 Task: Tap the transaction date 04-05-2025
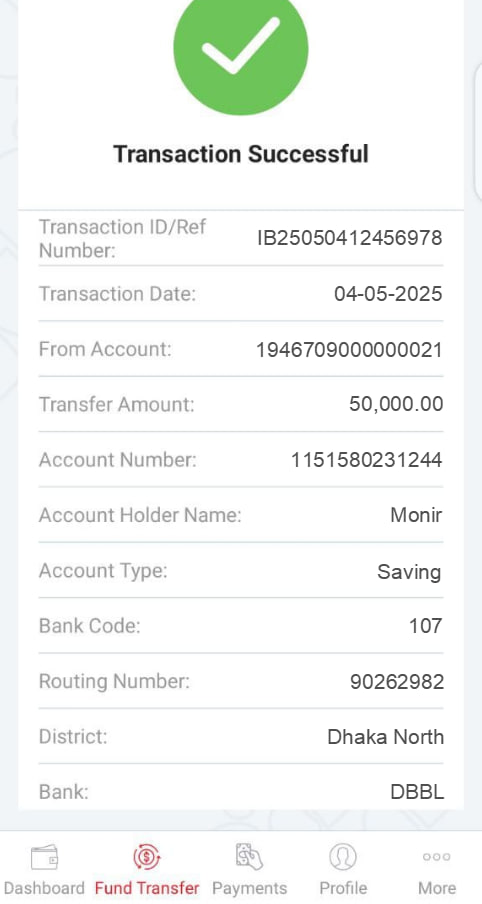coord(388,294)
